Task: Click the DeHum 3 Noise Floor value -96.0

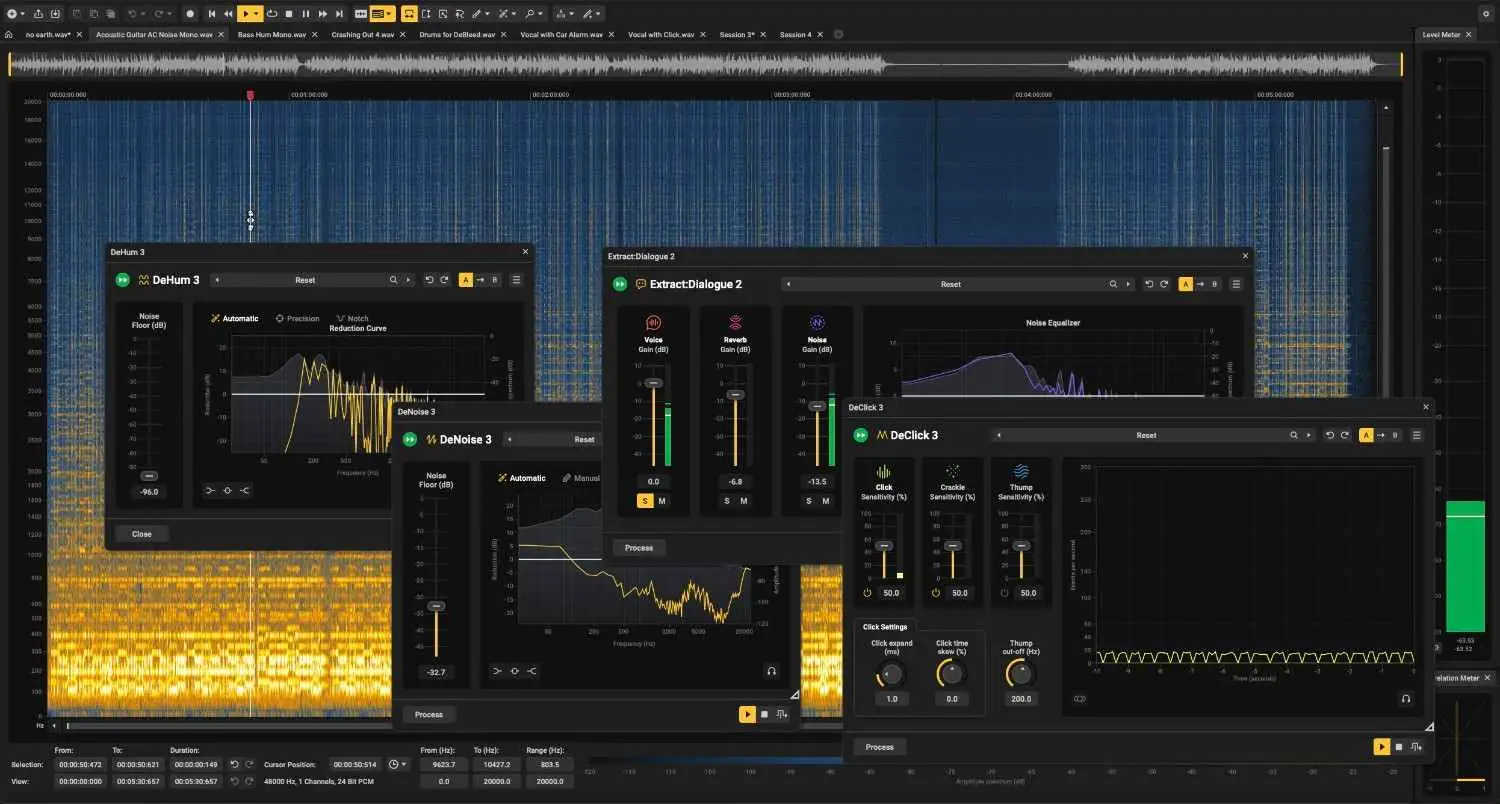Action: (149, 492)
